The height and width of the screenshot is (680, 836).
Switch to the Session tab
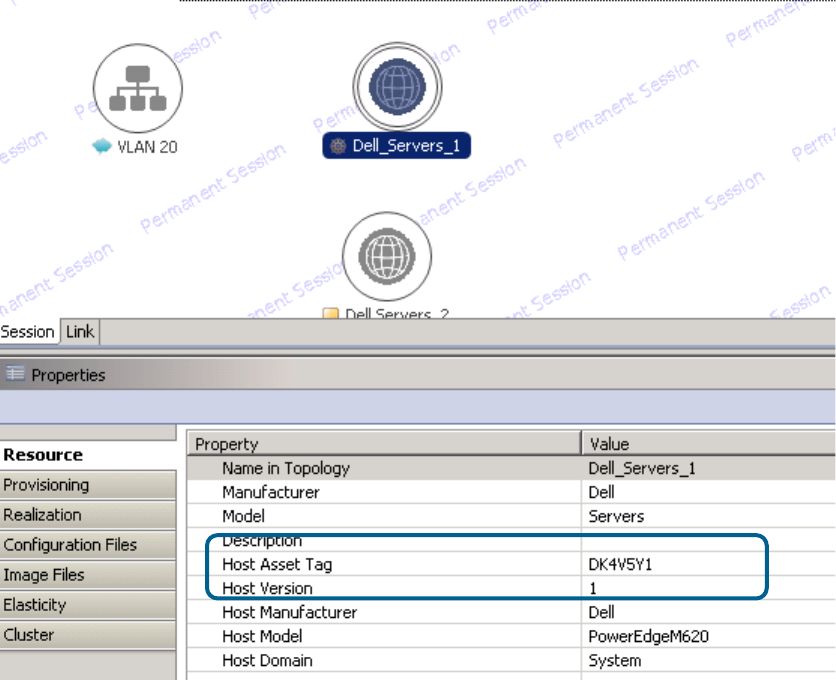click(28, 331)
